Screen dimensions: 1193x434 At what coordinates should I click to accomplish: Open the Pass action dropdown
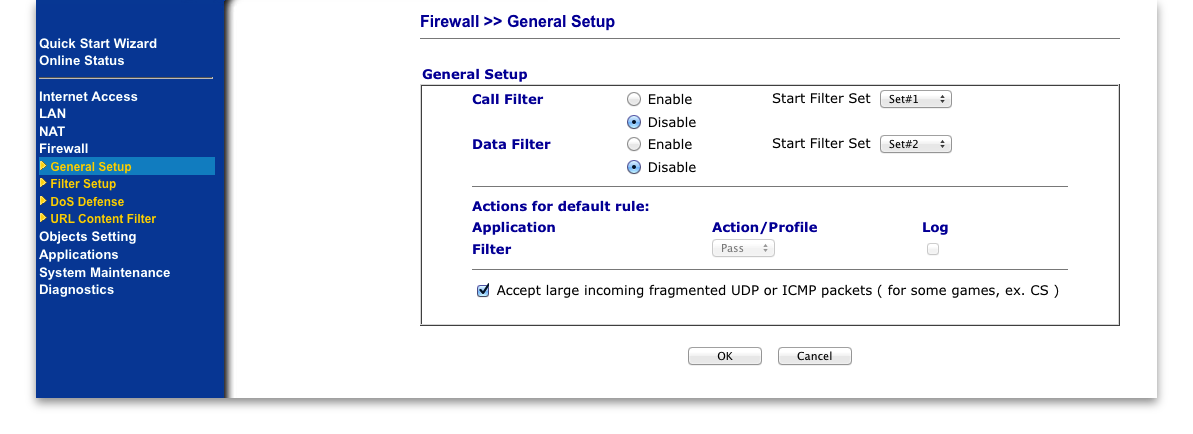tap(743, 248)
